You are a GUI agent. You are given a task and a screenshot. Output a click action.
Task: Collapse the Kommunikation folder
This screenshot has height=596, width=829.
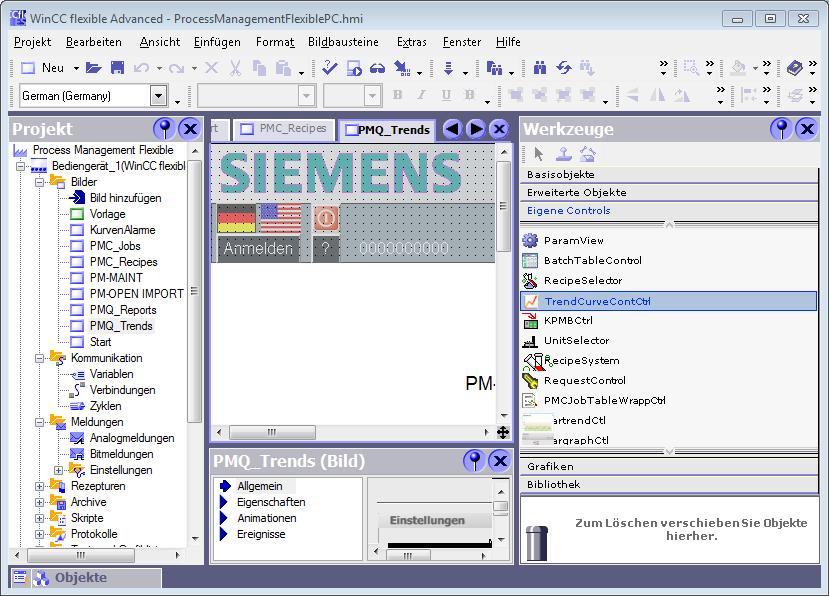point(39,358)
